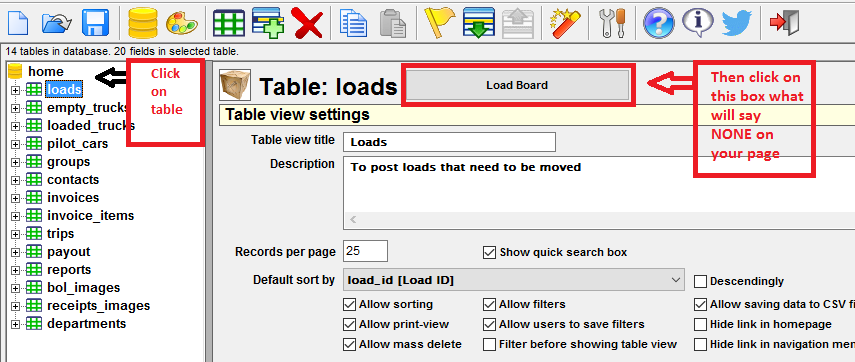Expand the invoice_items table node
This screenshot has height=362, width=855.
(x=15, y=216)
